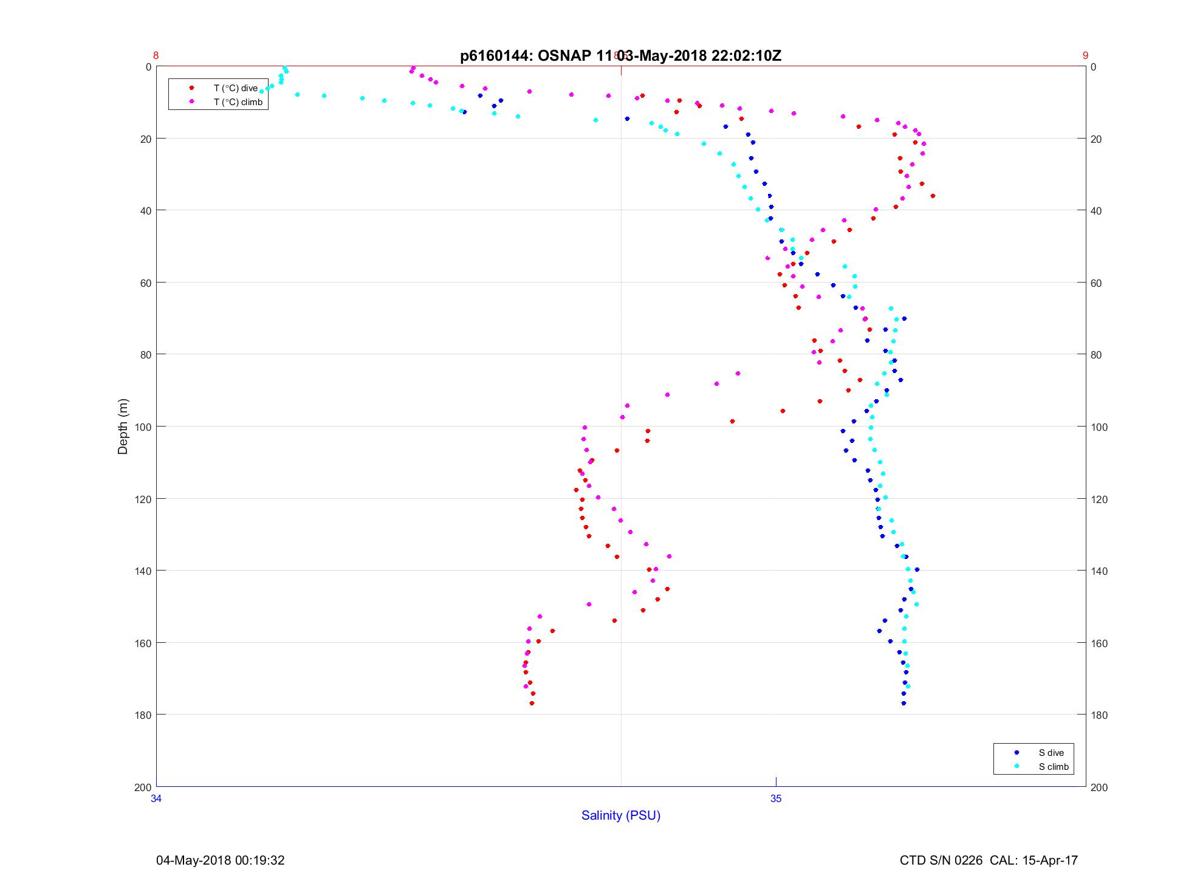Viewport: 1200px width, 885px height.
Task: Click right depth axis tick label 0
Action: (1094, 67)
